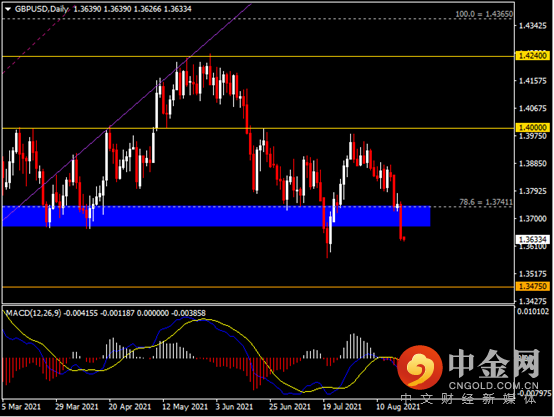Image resolution: width=554 pixels, height=417 pixels.
Task: Click the 5 Mar 2021 date marker
Action: (21, 407)
